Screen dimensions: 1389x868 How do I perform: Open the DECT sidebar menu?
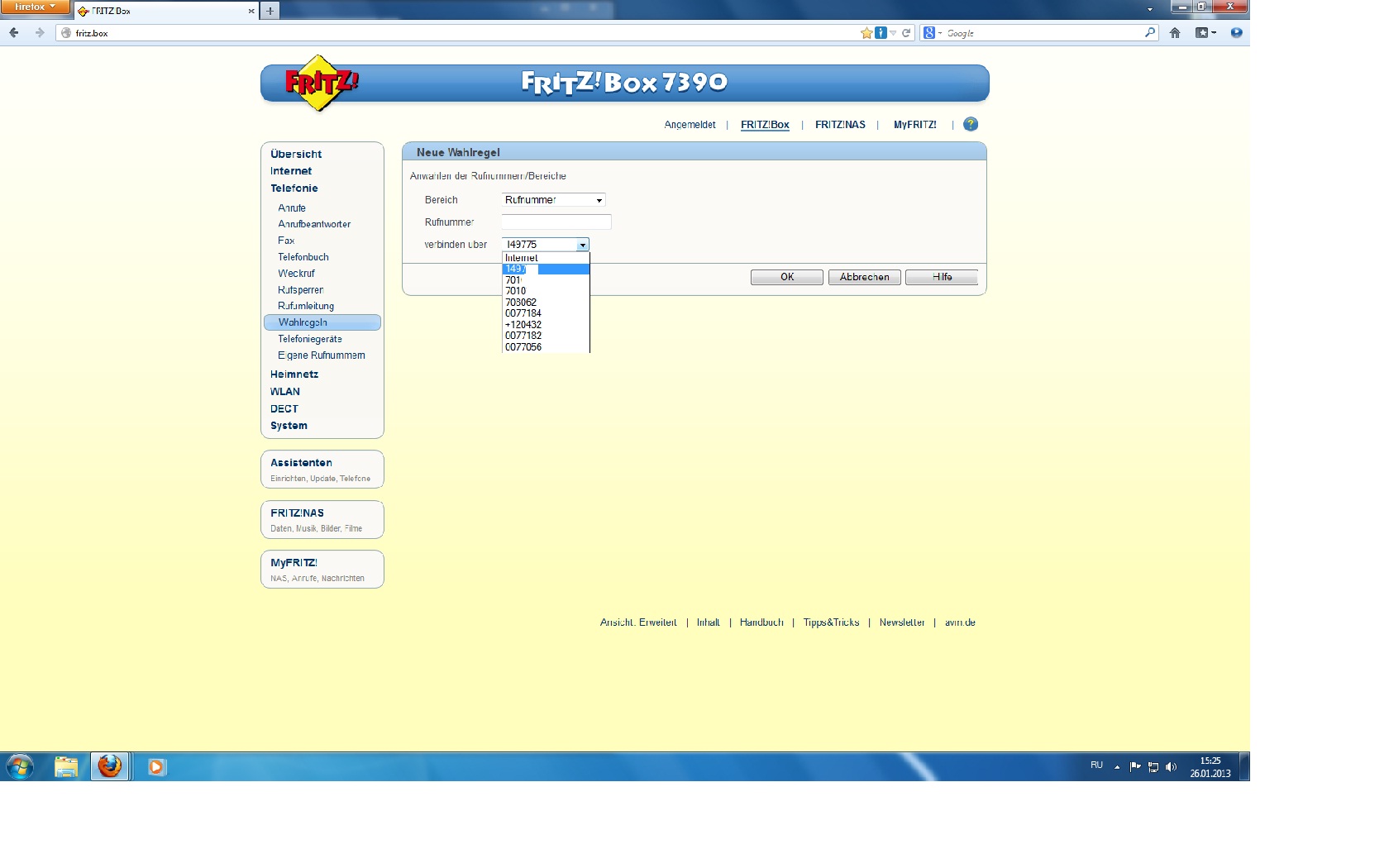tap(284, 409)
